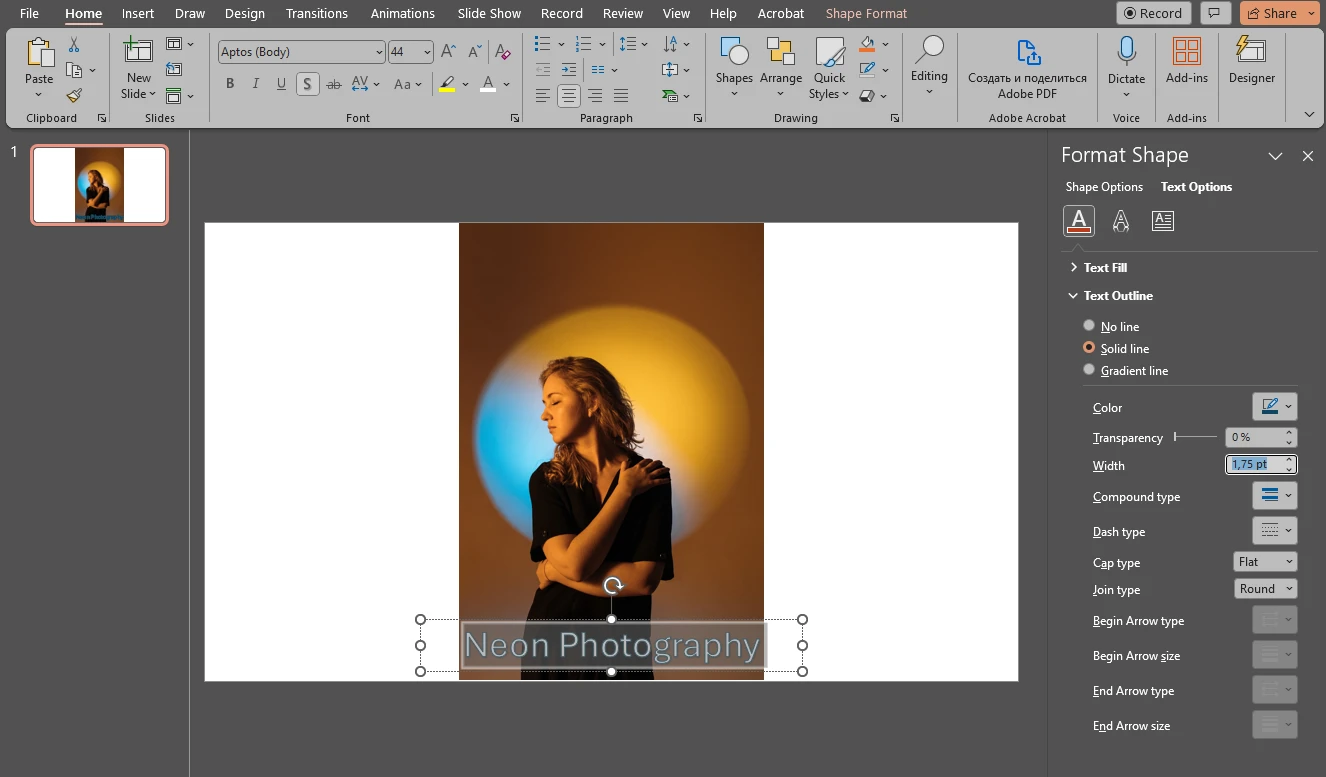Image resolution: width=1326 pixels, height=777 pixels.
Task: Switch to the Shape Format ribbon tab
Action: 866,13
